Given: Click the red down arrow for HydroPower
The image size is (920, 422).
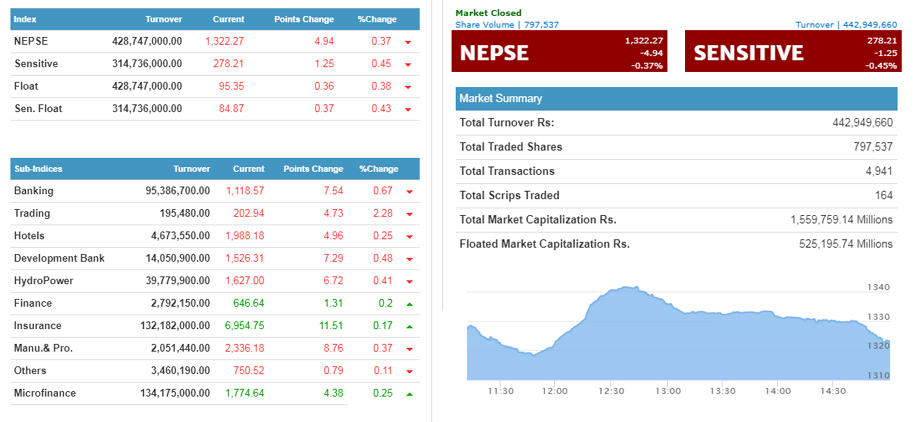Looking at the screenshot, I should [408, 281].
